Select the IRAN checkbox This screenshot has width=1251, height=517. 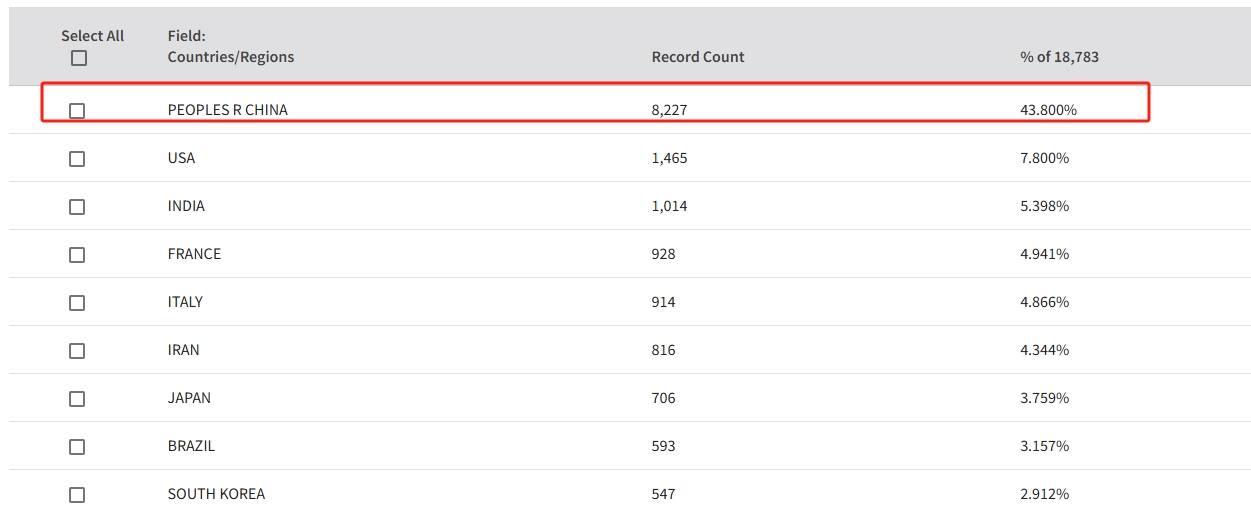[x=77, y=351]
